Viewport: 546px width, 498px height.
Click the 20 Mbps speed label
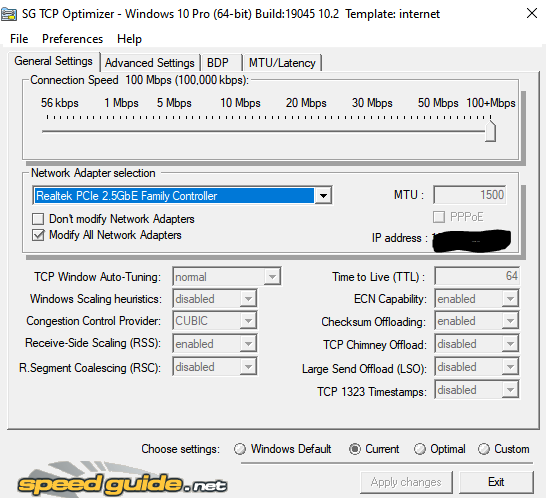(x=306, y=103)
